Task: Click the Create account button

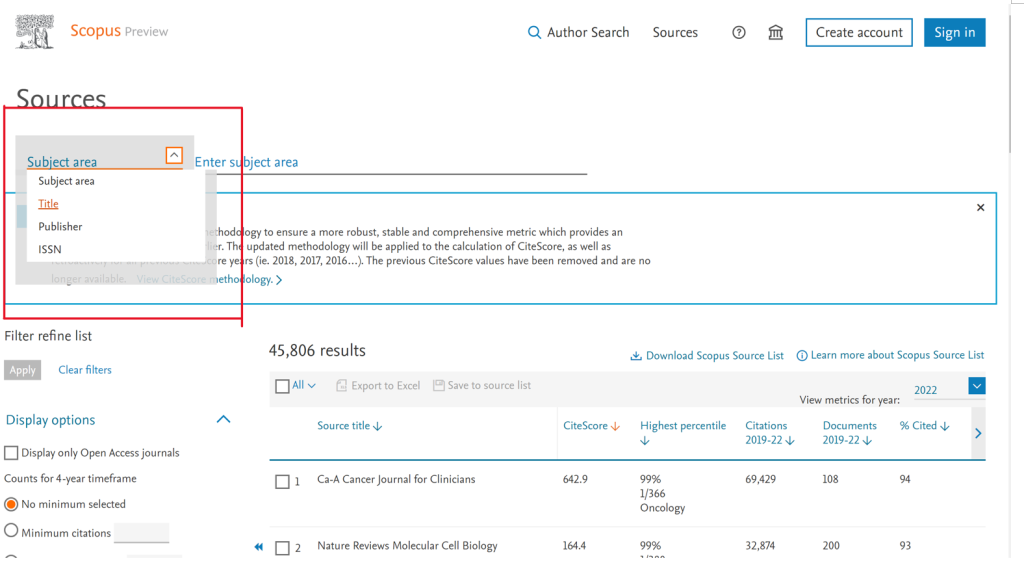Action: pyautogui.click(x=859, y=33)
